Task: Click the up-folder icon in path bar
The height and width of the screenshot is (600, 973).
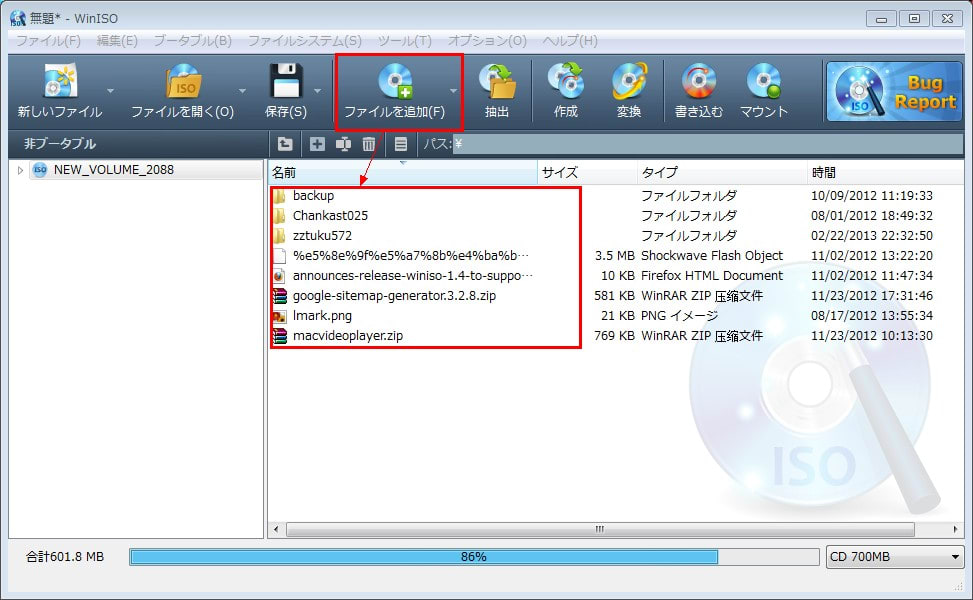Action: [x=285, y=144]
